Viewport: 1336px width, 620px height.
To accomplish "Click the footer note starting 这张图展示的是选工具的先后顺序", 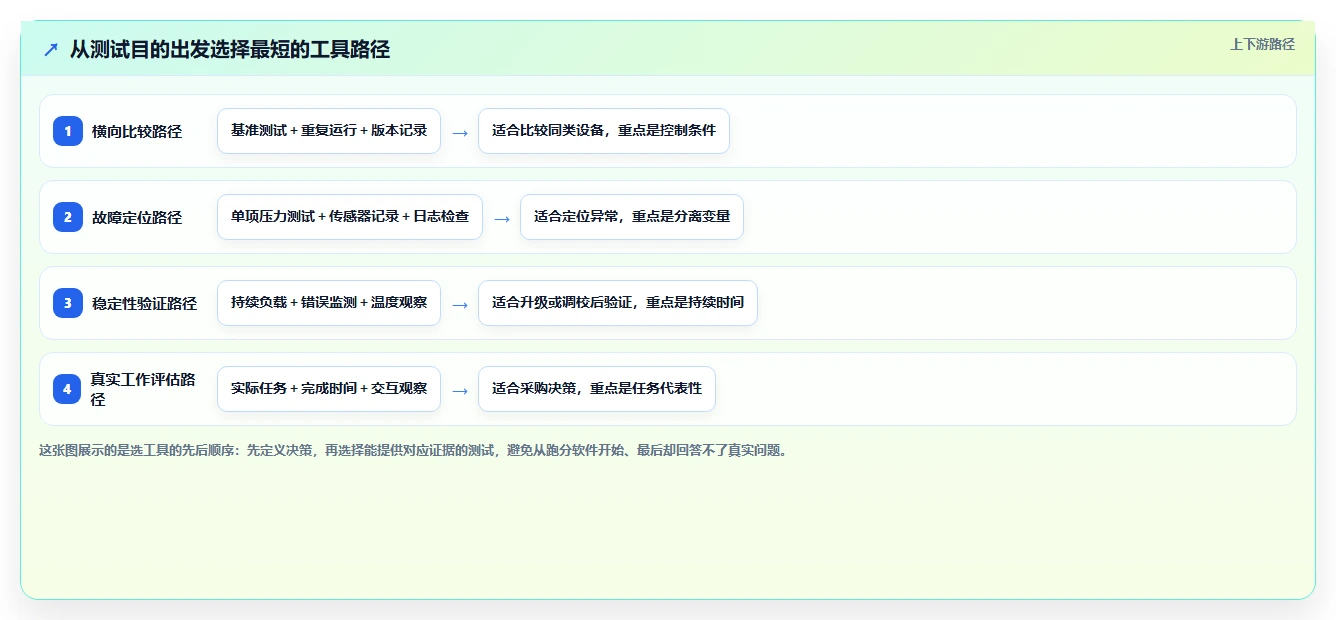I will click(413, 451).
